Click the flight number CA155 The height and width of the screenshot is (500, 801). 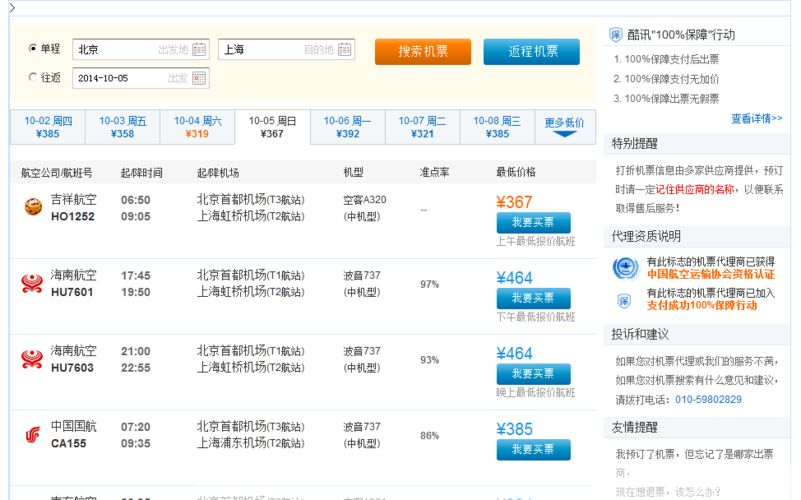pyautogui.click(x=68, y=443)
